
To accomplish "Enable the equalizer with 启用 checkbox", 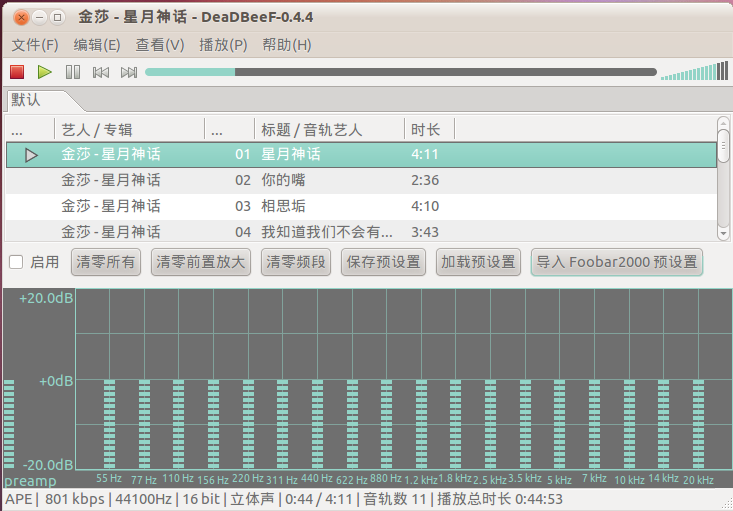I will point(16,262).
